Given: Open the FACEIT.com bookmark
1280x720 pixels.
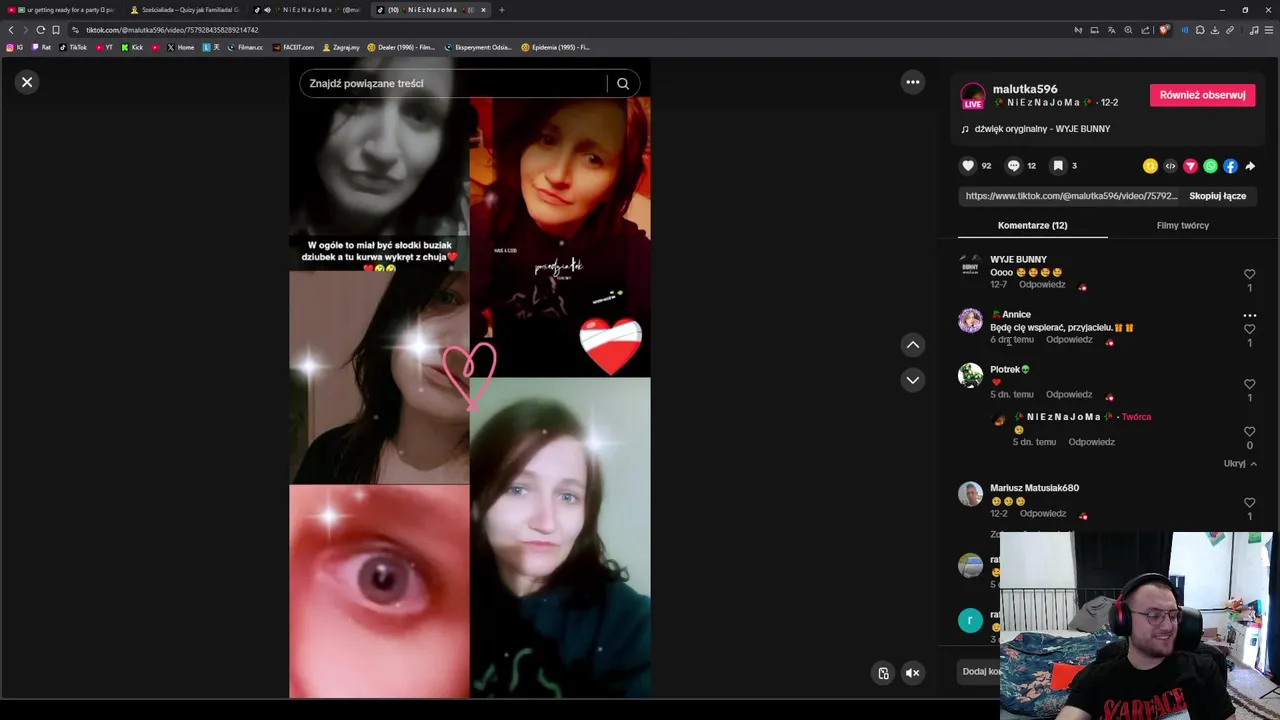Looking at the screenshot, I should (293, 47).
